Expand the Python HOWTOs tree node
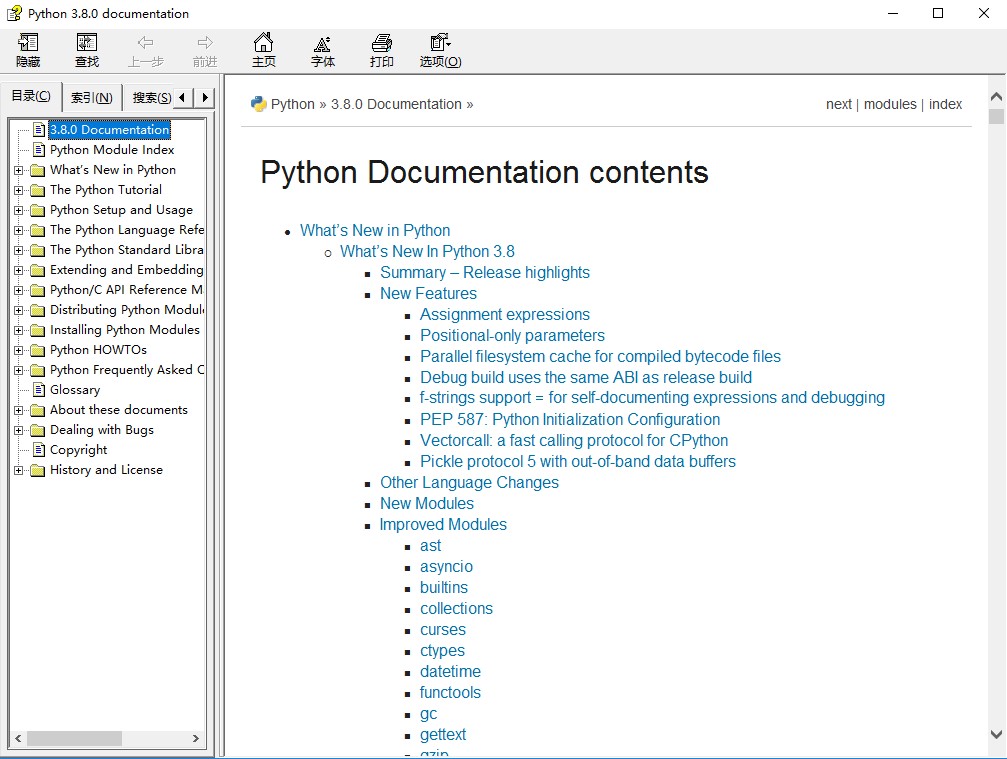 click(x=19, y=350)
